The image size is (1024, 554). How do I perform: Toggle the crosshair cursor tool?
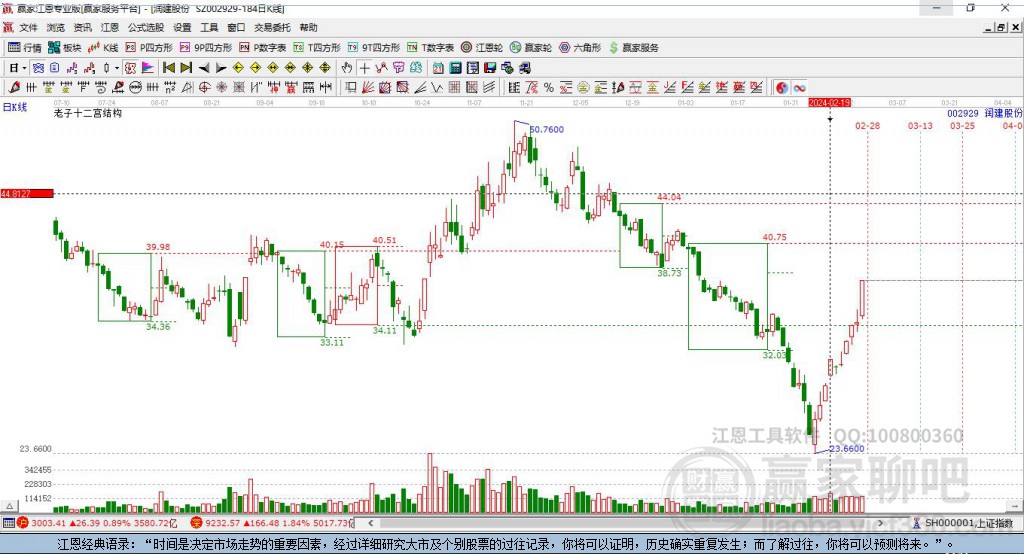coord(364,68)
